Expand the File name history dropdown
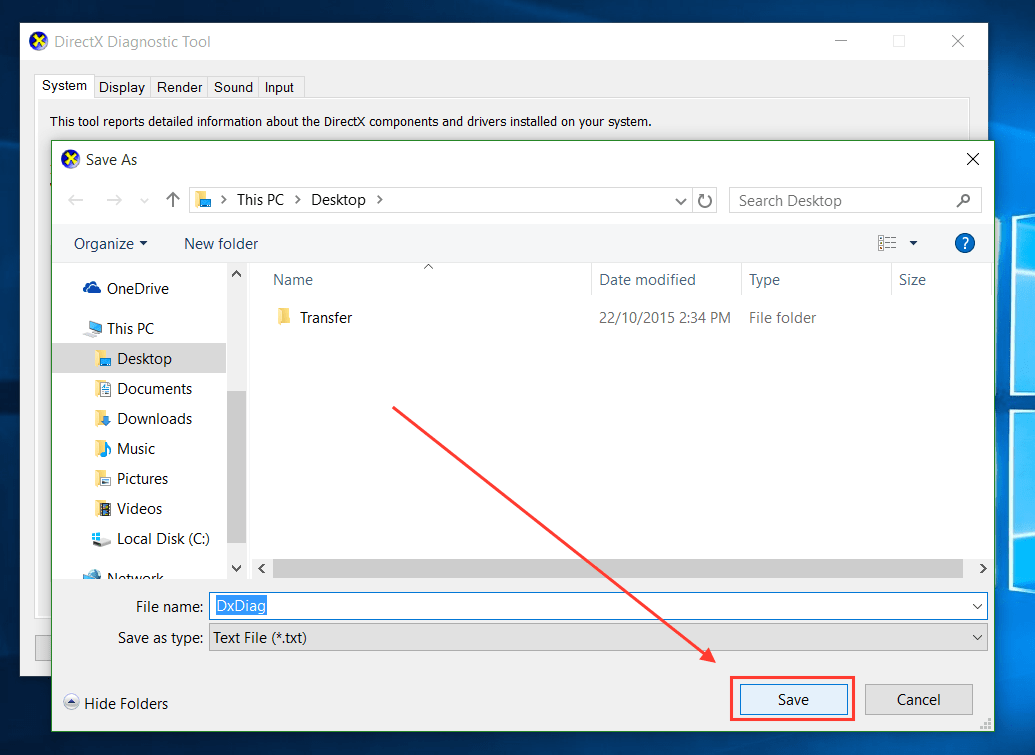The height and width of the screenshot is (755, 1035). (x=976, y=606)
